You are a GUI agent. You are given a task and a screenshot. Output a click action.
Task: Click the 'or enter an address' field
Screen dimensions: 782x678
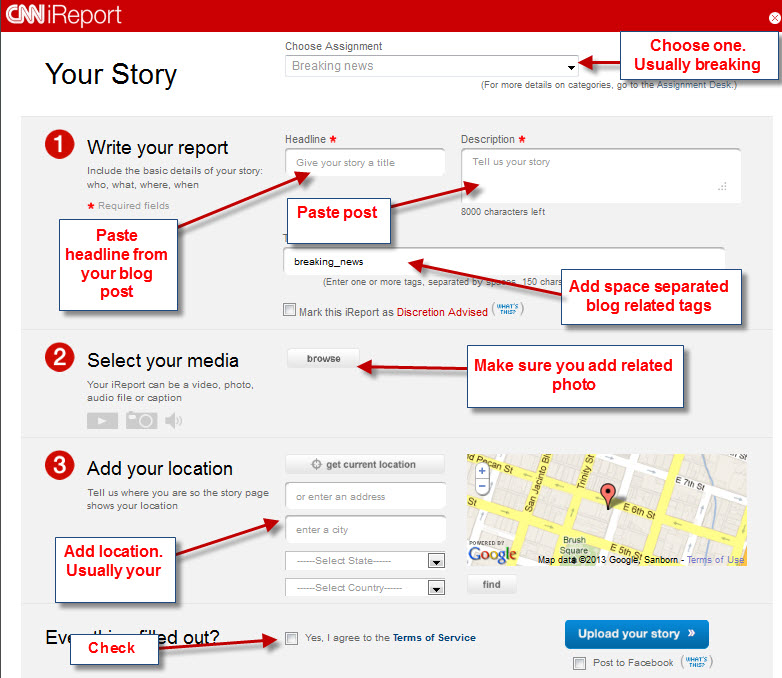click(x=365, y=496)
